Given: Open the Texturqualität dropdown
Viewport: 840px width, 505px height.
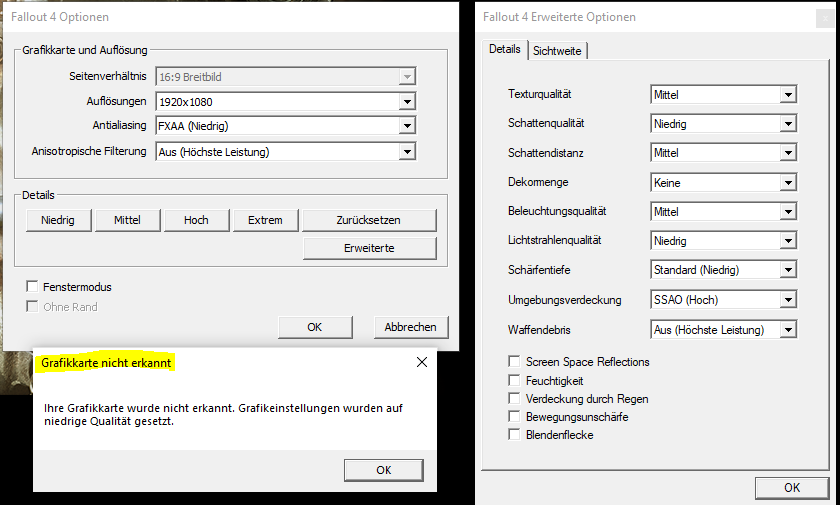Looking at the screenshot, I should pos(723,95).
